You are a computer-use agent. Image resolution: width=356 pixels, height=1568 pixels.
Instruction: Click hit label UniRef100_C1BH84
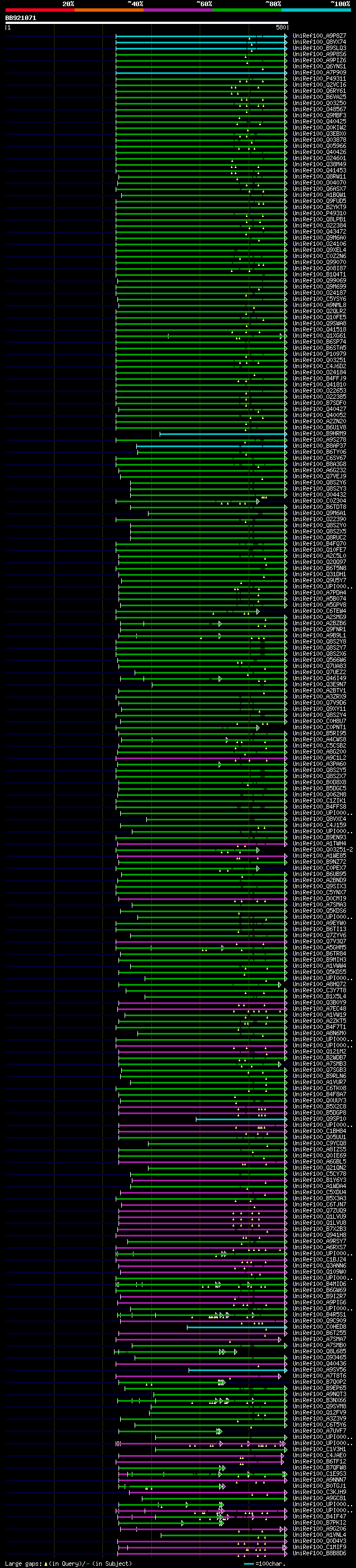coord(319,1131)
